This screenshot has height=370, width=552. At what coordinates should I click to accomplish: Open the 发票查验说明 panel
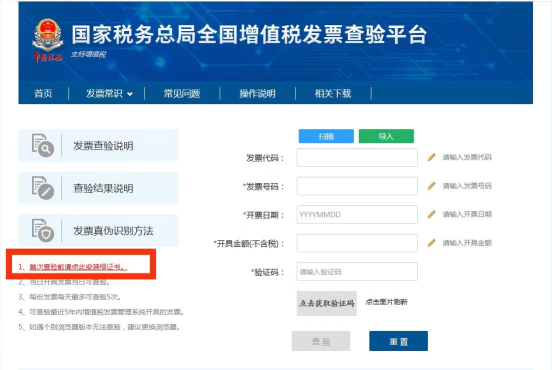[99, 145]
